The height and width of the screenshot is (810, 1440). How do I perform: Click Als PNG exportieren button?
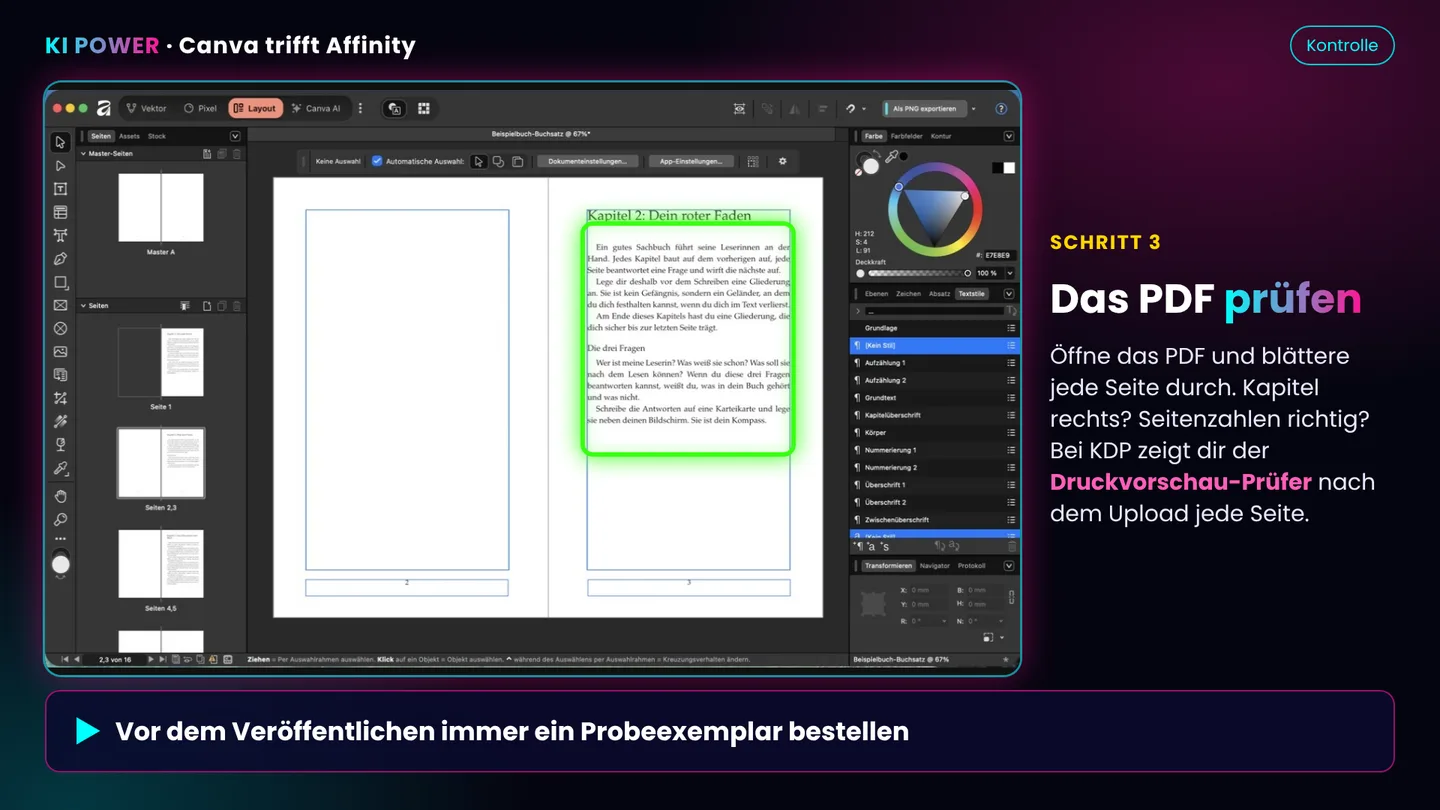924,108
